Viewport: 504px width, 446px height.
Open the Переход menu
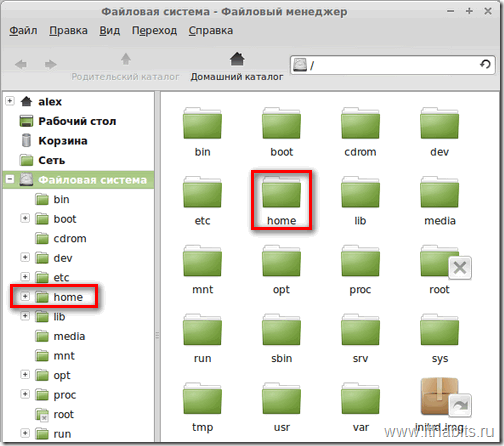click(154, 31)
